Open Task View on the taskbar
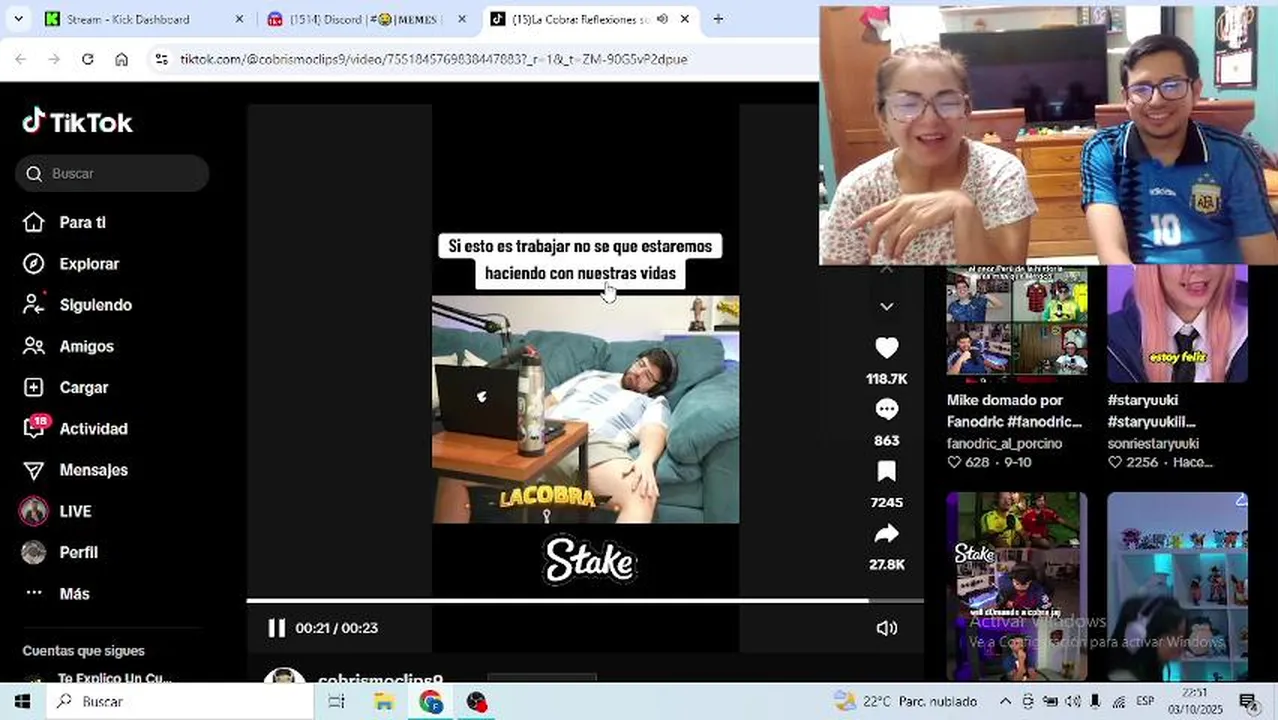The width and height of the screenshot is (1278, 720). [337, 701]
